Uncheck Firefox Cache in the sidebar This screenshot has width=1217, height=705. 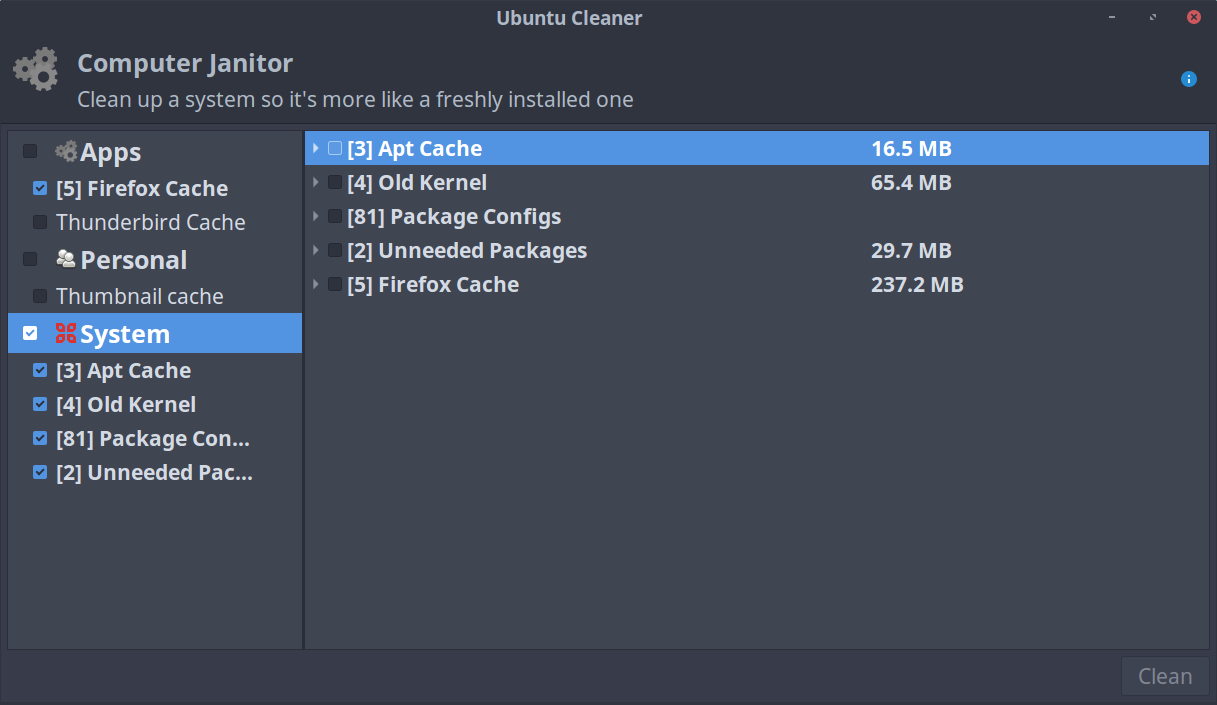(x=40, y=187)
